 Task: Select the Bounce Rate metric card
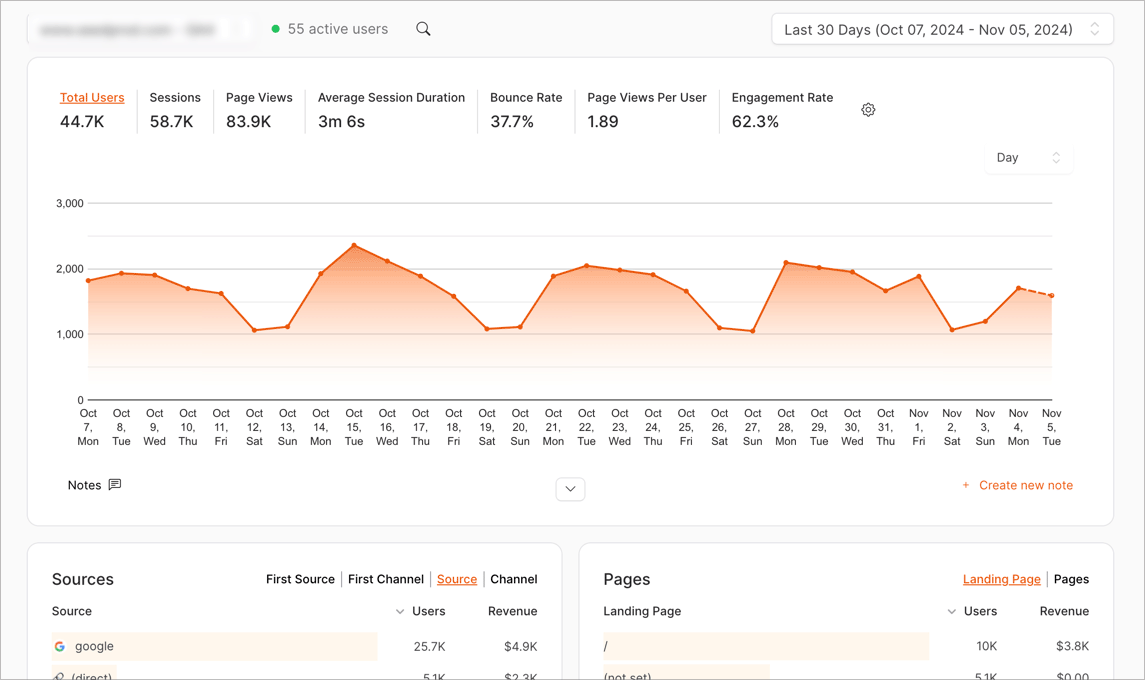coord(526,111)
